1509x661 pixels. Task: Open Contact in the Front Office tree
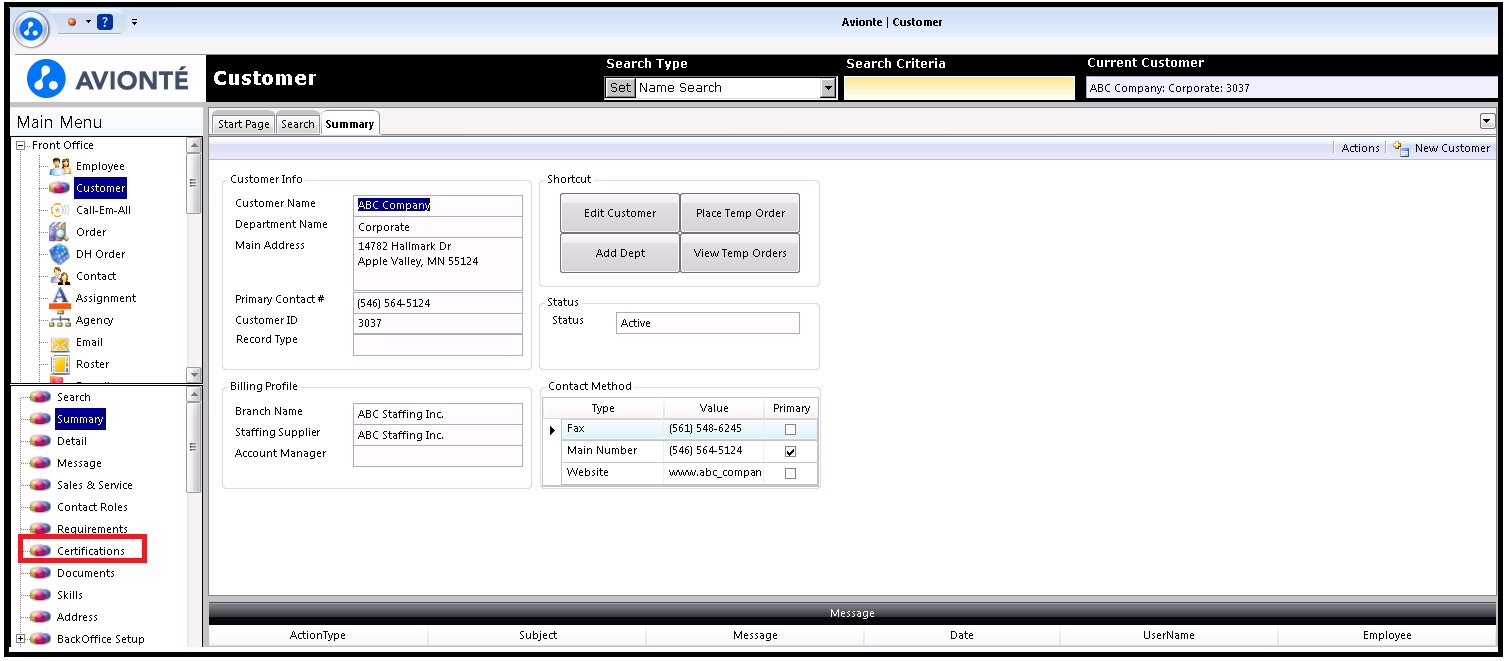(x=96, y=276)
